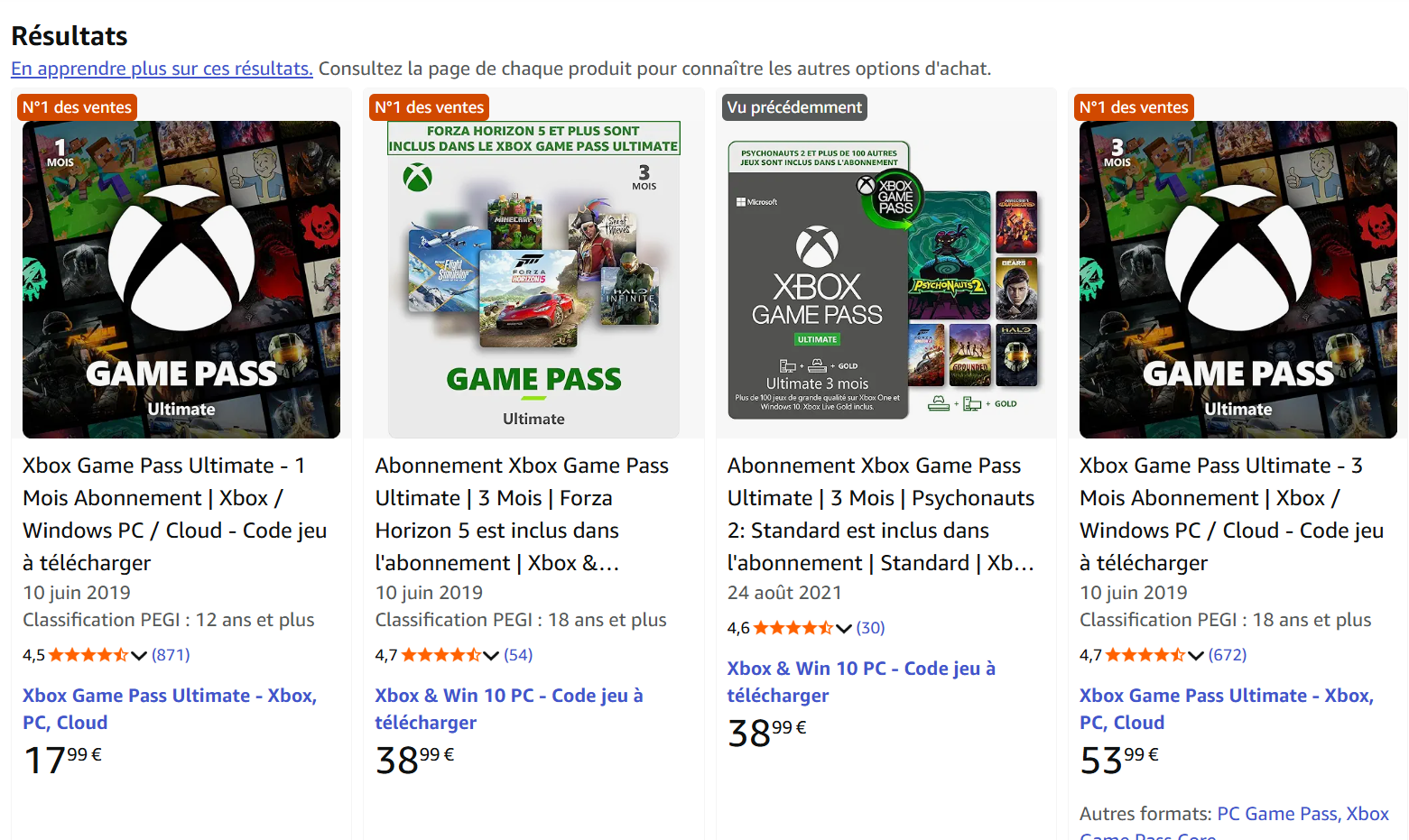Click the stars beside the 4,6 rating

click(x=793, y=628)
